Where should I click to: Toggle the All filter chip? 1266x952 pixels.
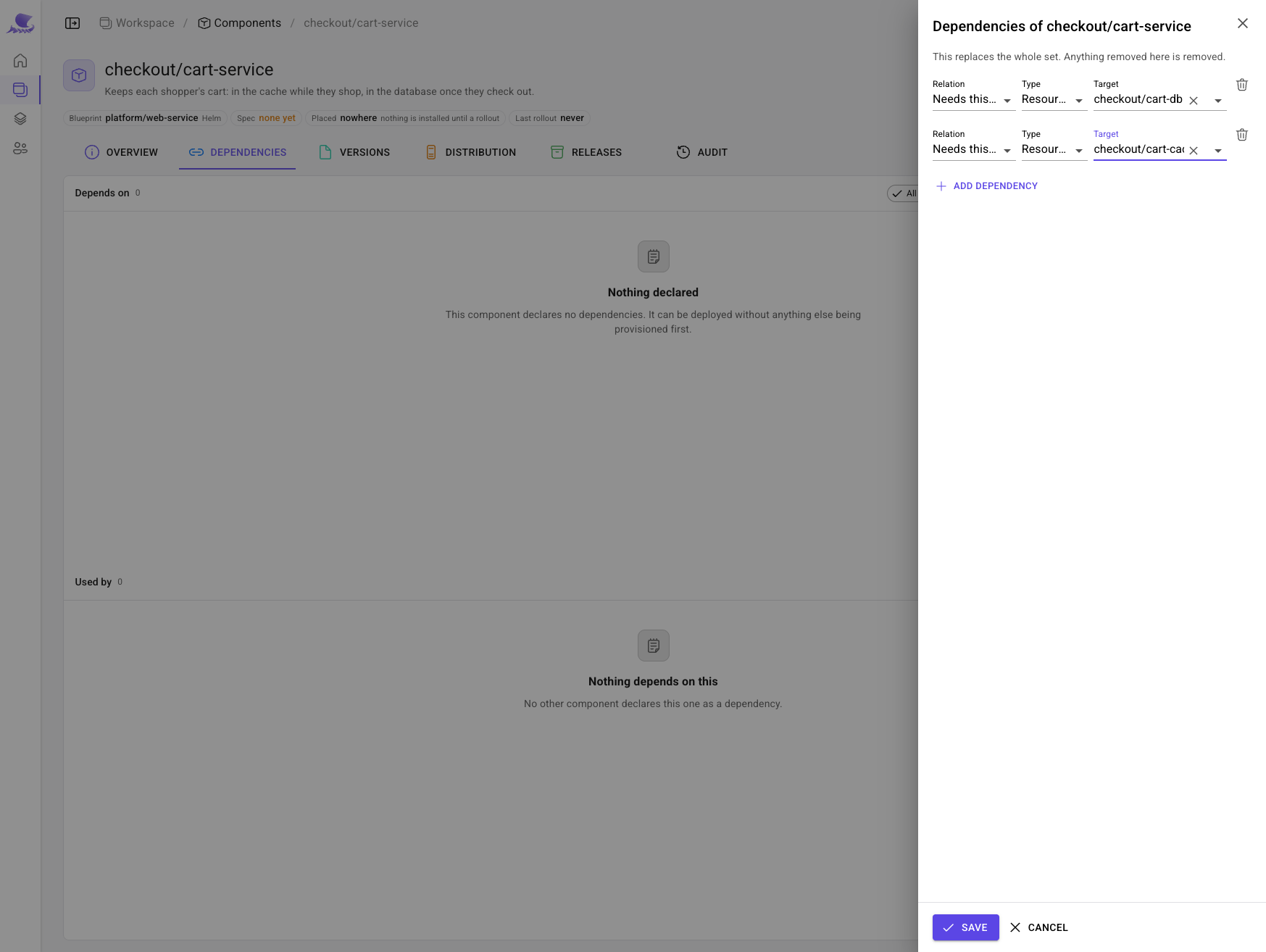[904, 193]
